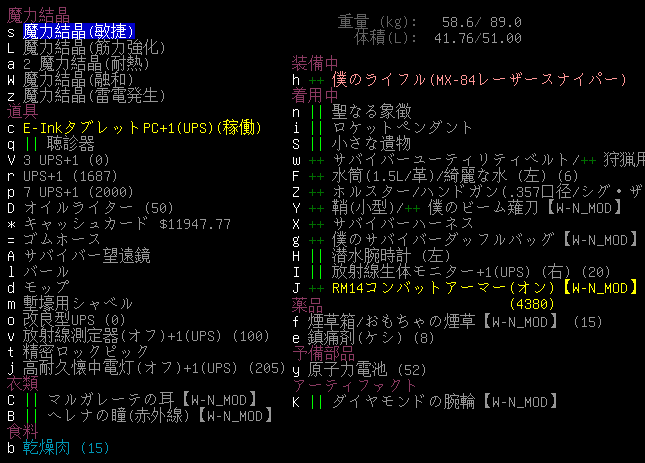The image size is (645, 463).
Task: Select 魔力結晶(雷電発生) in the inventory
Action: (x=92, y=95)
